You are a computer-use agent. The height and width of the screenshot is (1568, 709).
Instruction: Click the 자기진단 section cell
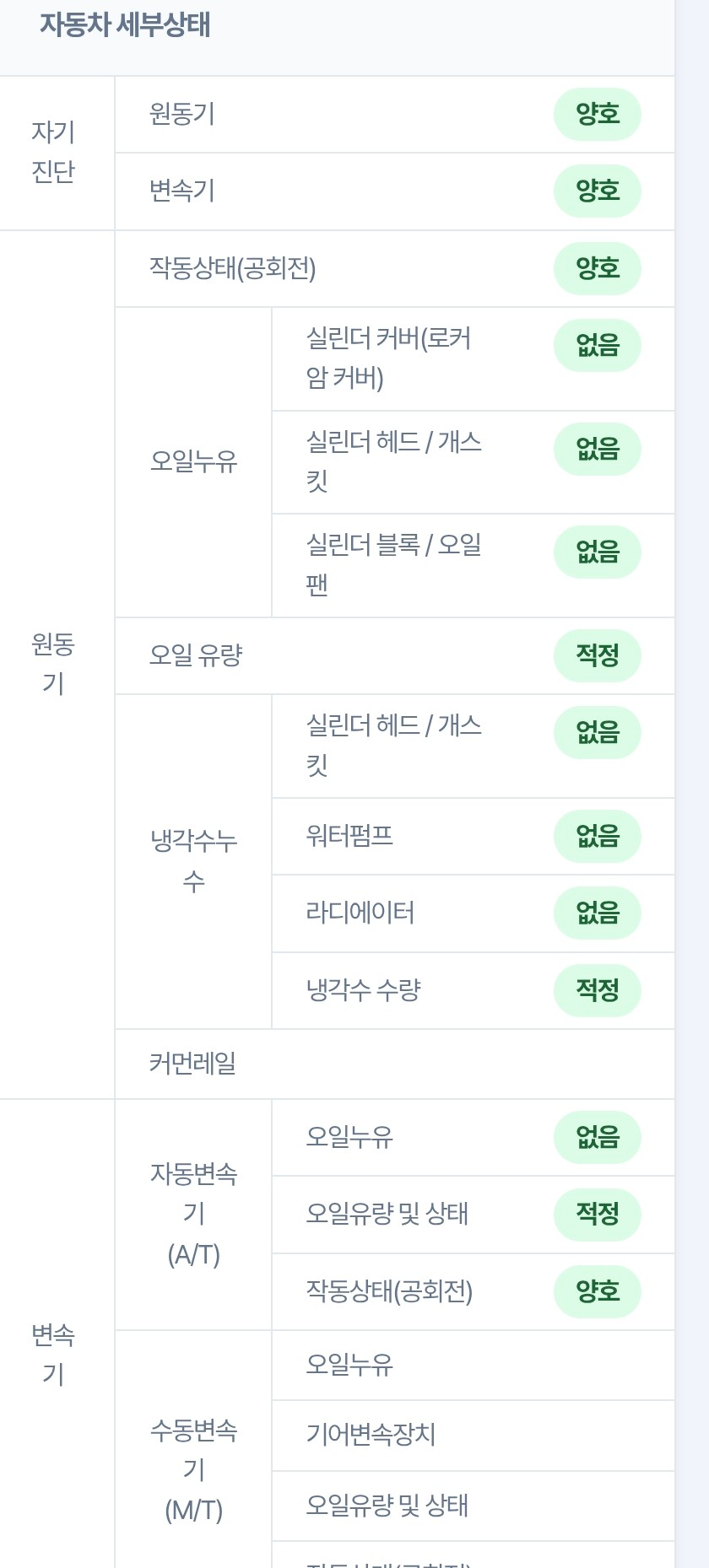(54, 152)
